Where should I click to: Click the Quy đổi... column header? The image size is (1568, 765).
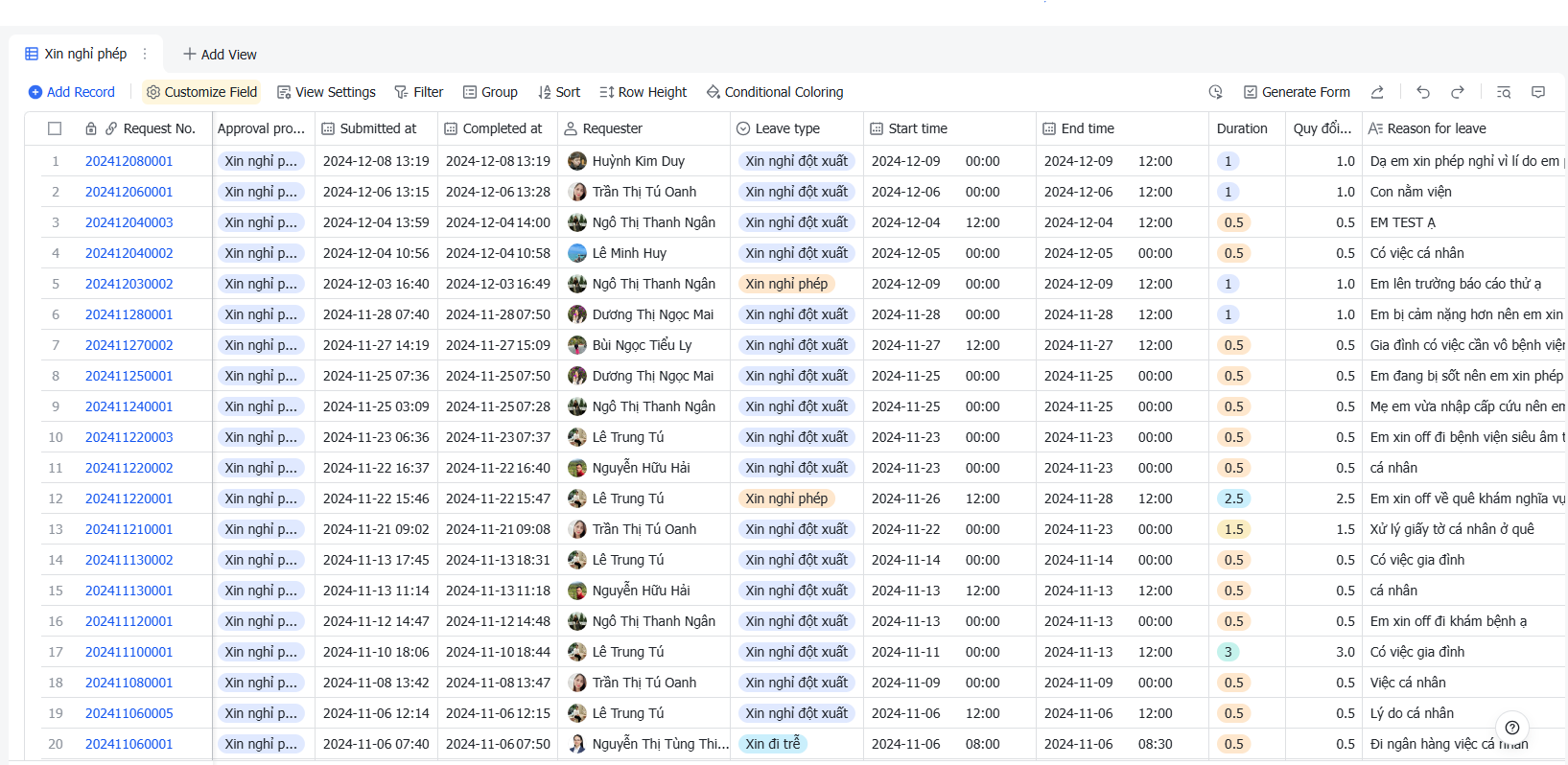1322,128
